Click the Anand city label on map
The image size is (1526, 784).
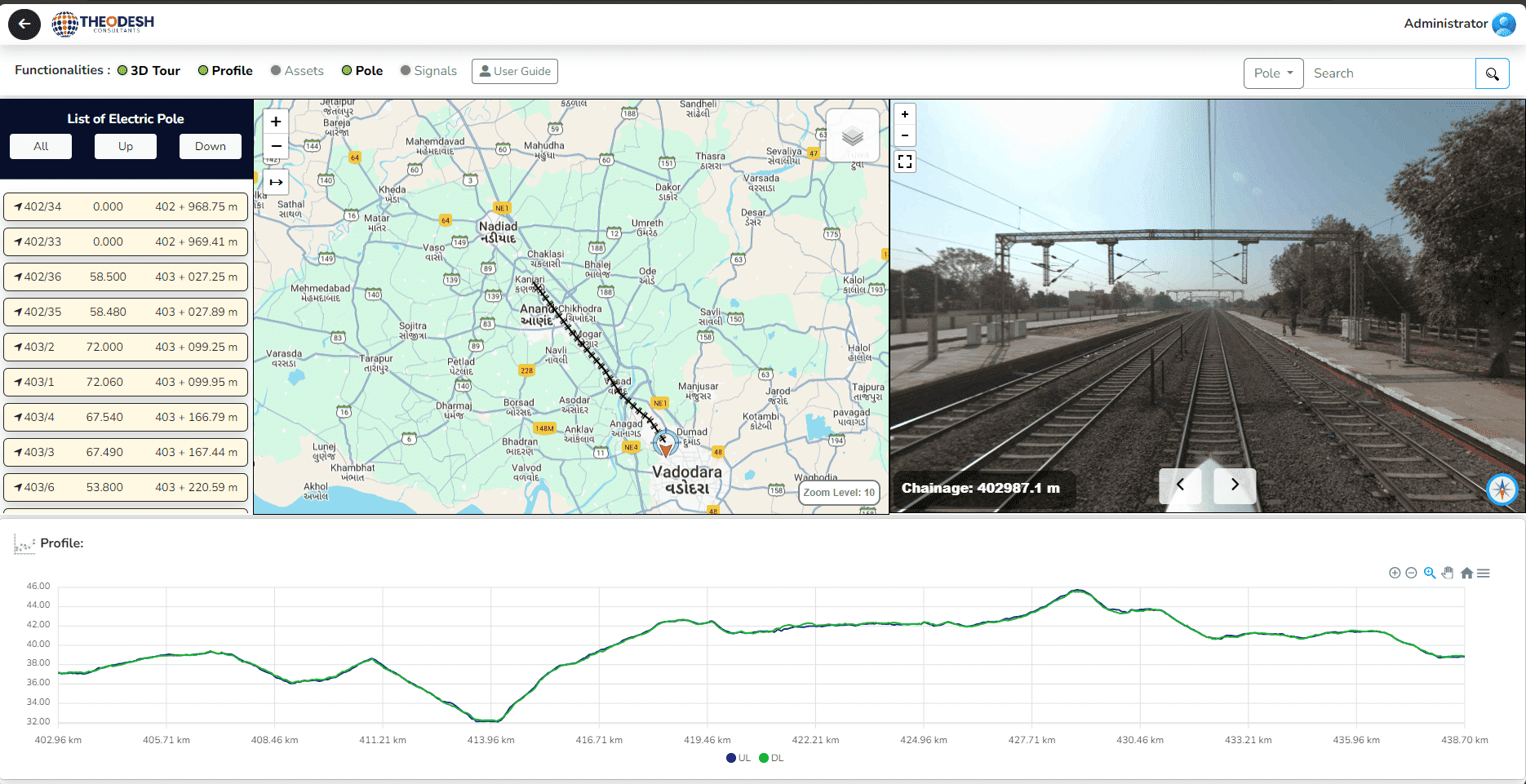[x=536, y=315]
